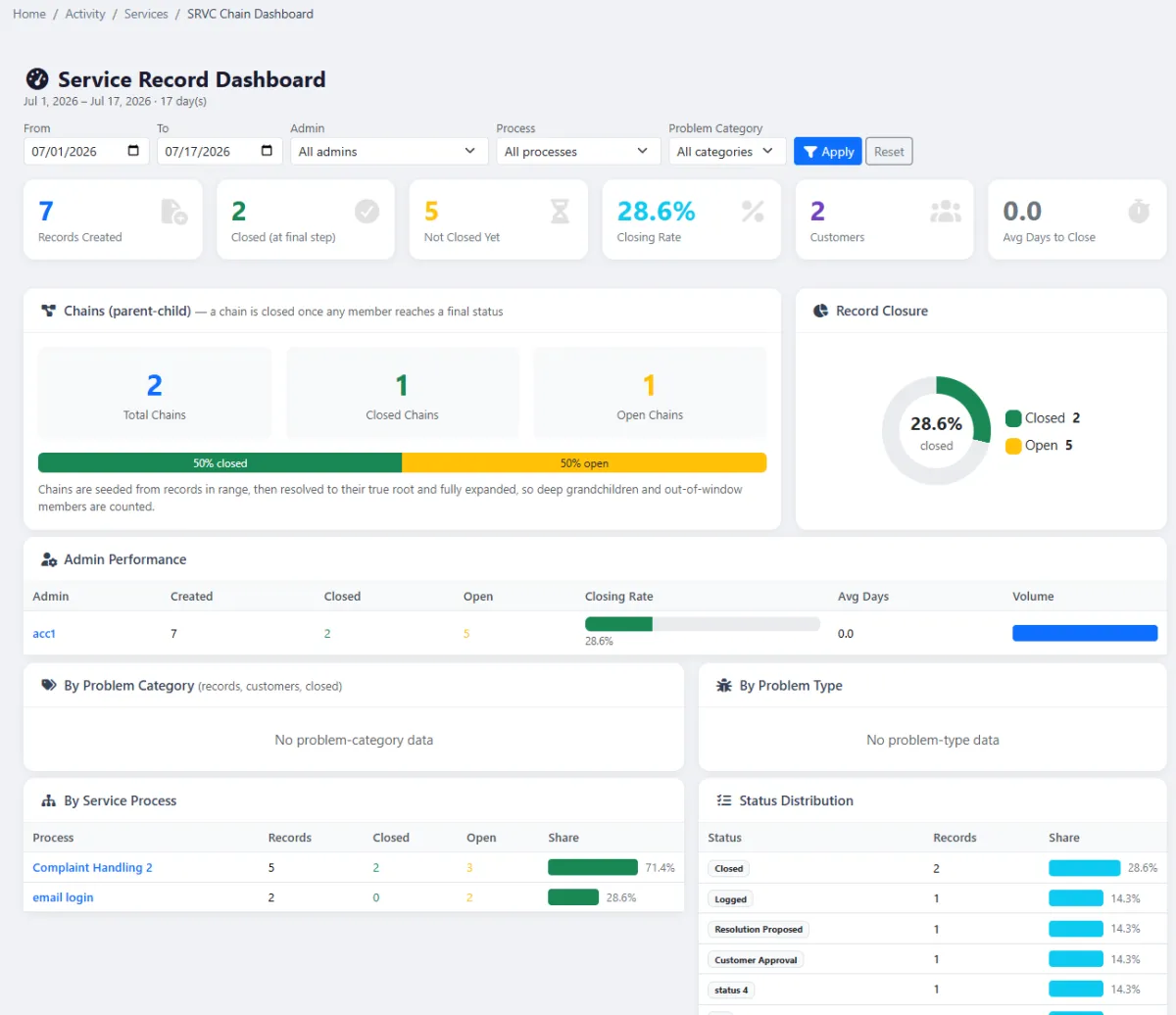Click the 7 Records Created card
1176x1015 pixels.
point(113,219)
